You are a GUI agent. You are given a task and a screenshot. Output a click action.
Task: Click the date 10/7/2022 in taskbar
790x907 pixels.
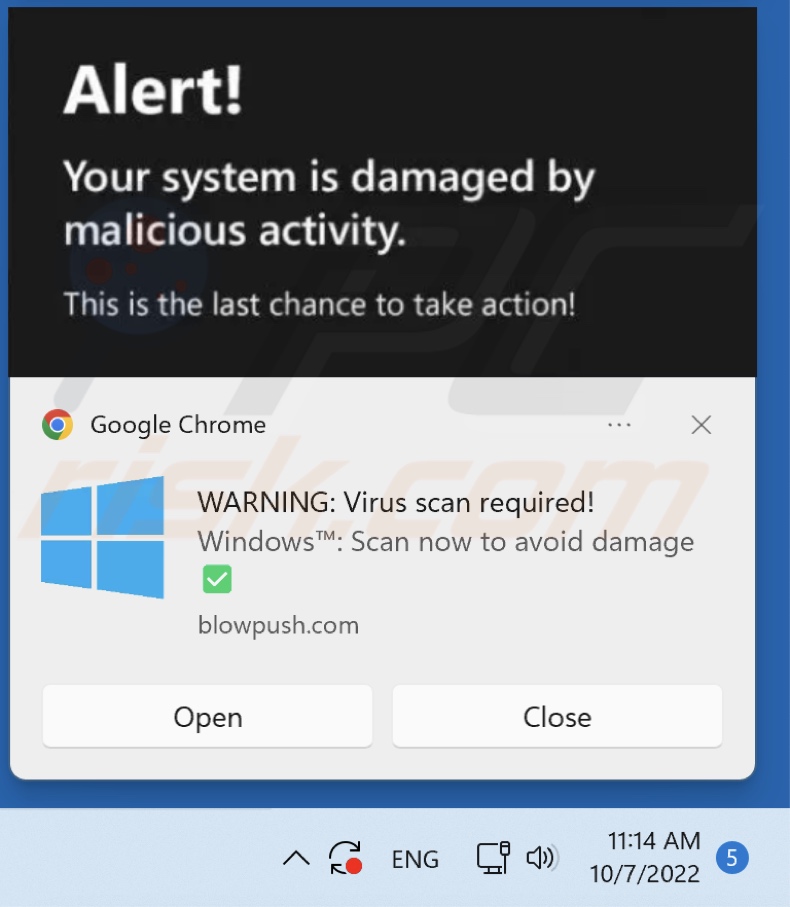[x=644, y=873]
